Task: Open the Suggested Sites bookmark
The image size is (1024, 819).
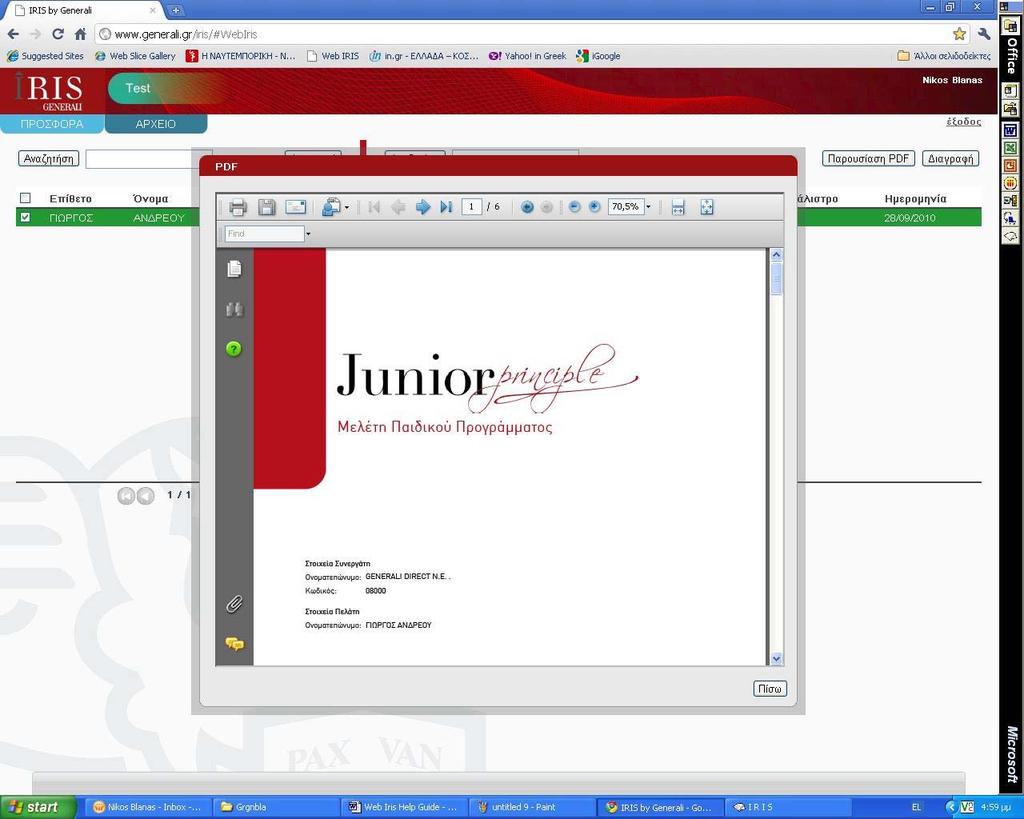Action: pyautogui.click(x=45, y=56)
